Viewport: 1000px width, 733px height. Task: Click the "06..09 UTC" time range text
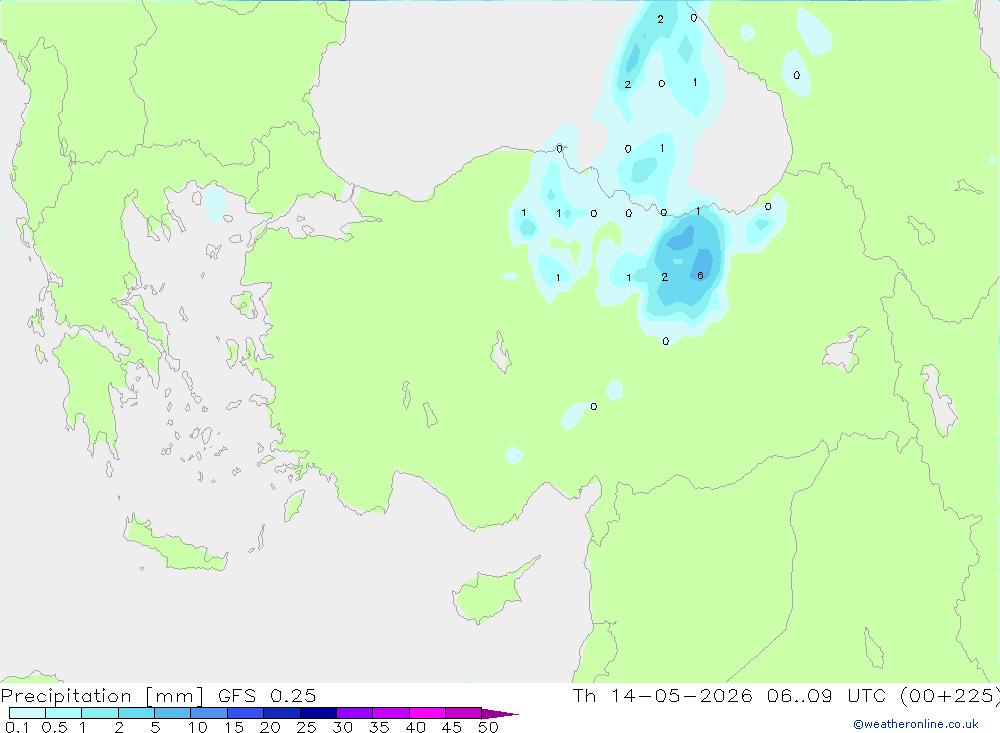pyautogui.click(x=829, y=695)
